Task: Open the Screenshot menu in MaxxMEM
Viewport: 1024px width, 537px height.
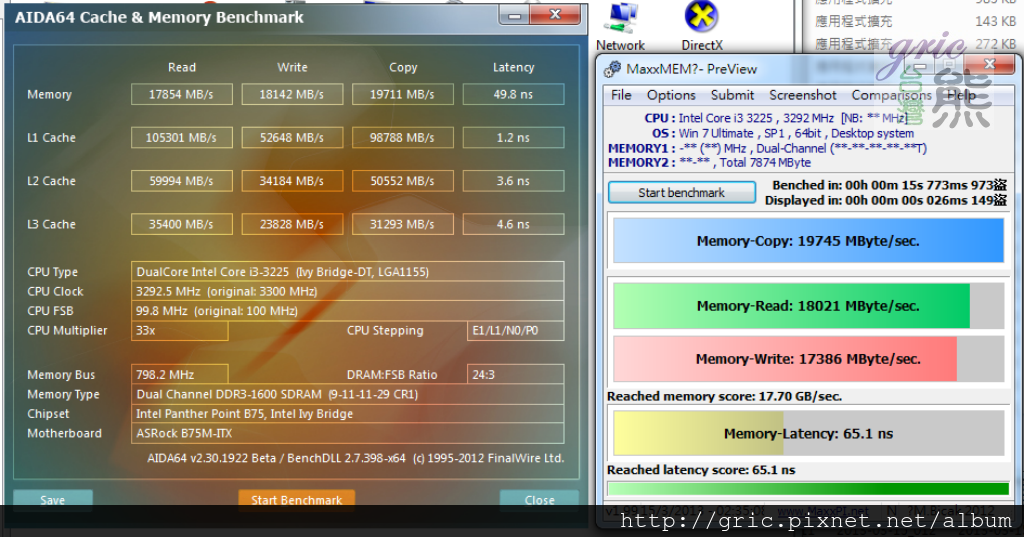Action: (803, 95)
